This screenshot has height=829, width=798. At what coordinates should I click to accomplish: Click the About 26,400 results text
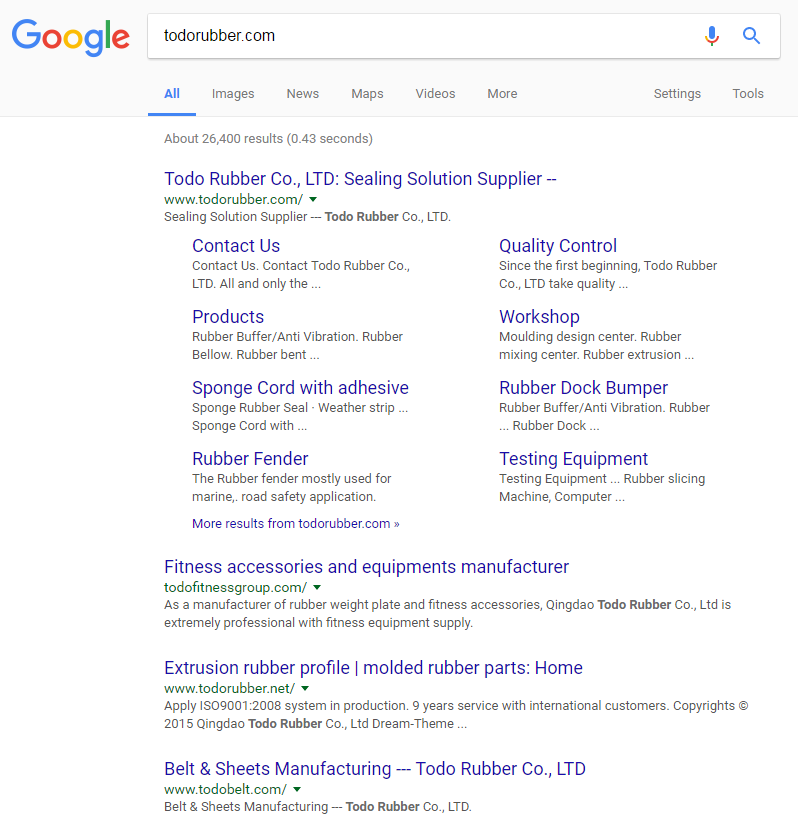coord(268,139)
